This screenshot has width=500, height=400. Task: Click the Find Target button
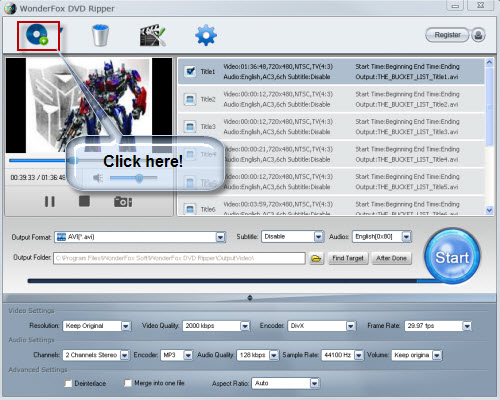348,258
